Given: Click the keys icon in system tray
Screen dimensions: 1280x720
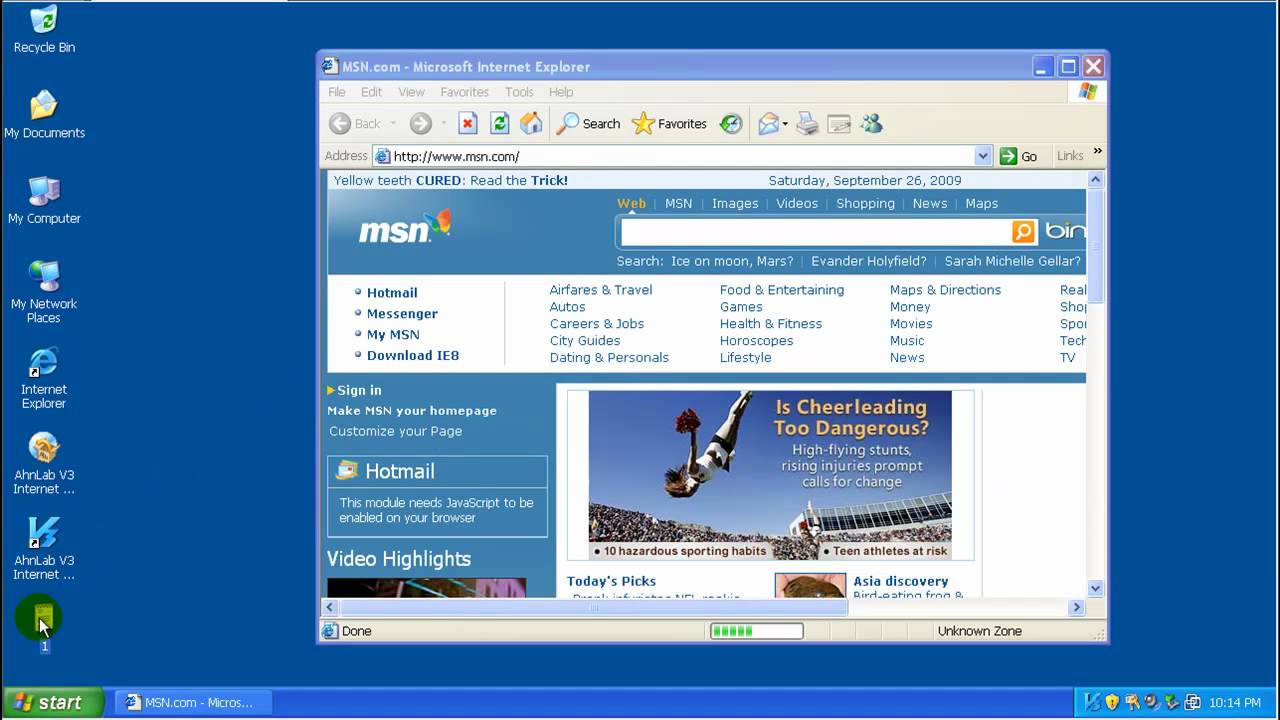Looking at the screenshot, I should (1132, 702).
